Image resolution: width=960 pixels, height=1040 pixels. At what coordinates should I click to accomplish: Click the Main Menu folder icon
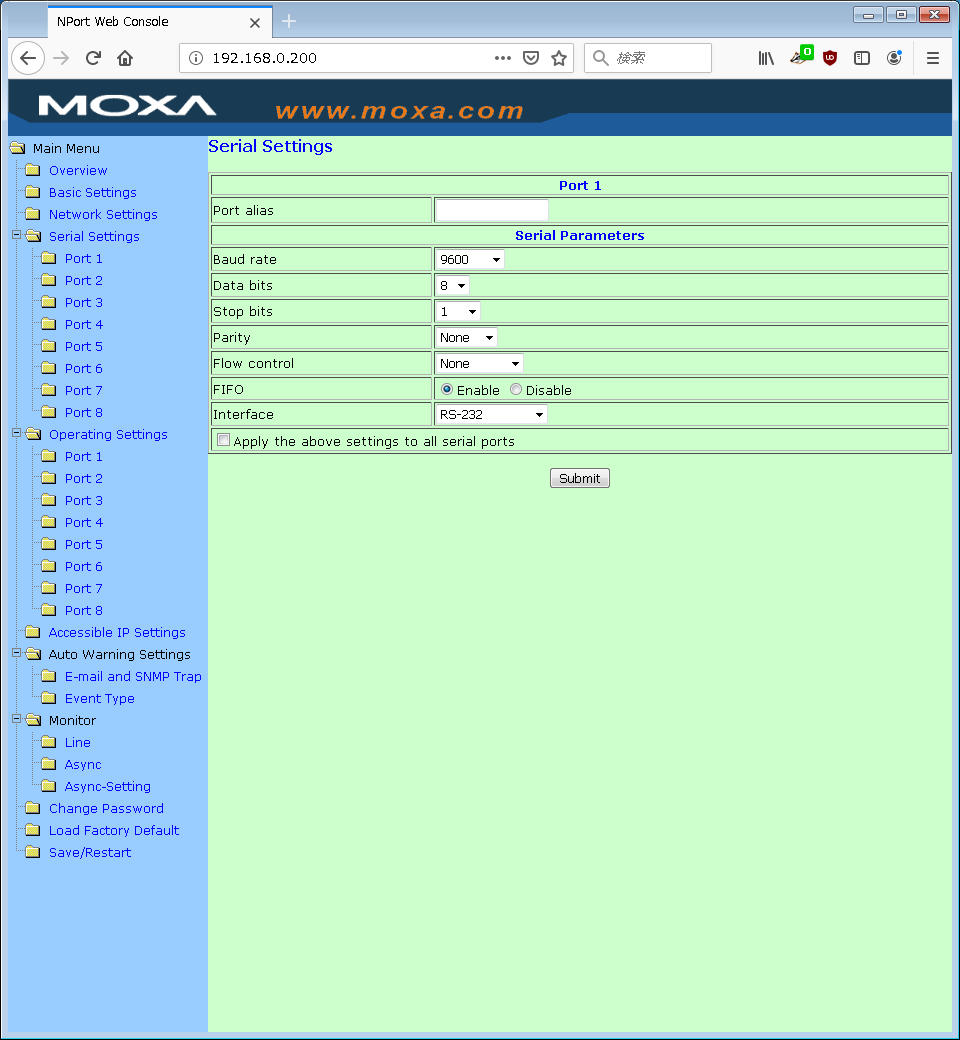[18, 148]
